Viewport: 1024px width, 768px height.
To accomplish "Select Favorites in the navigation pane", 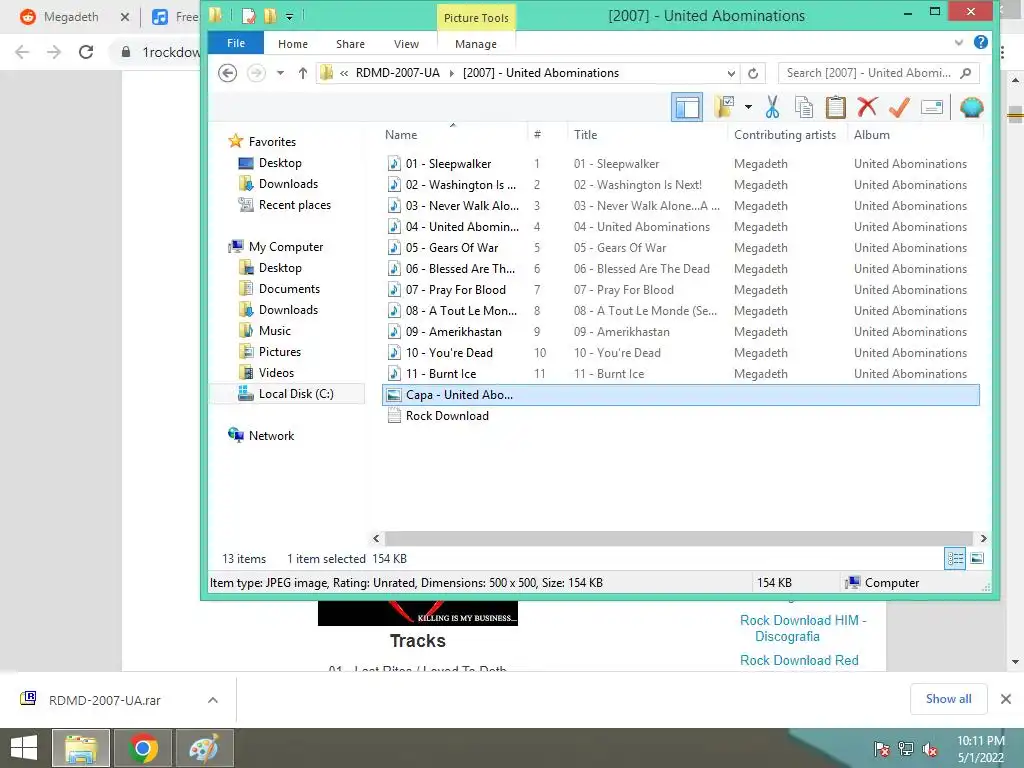I will pyautogui.click(x=272, y=142).
